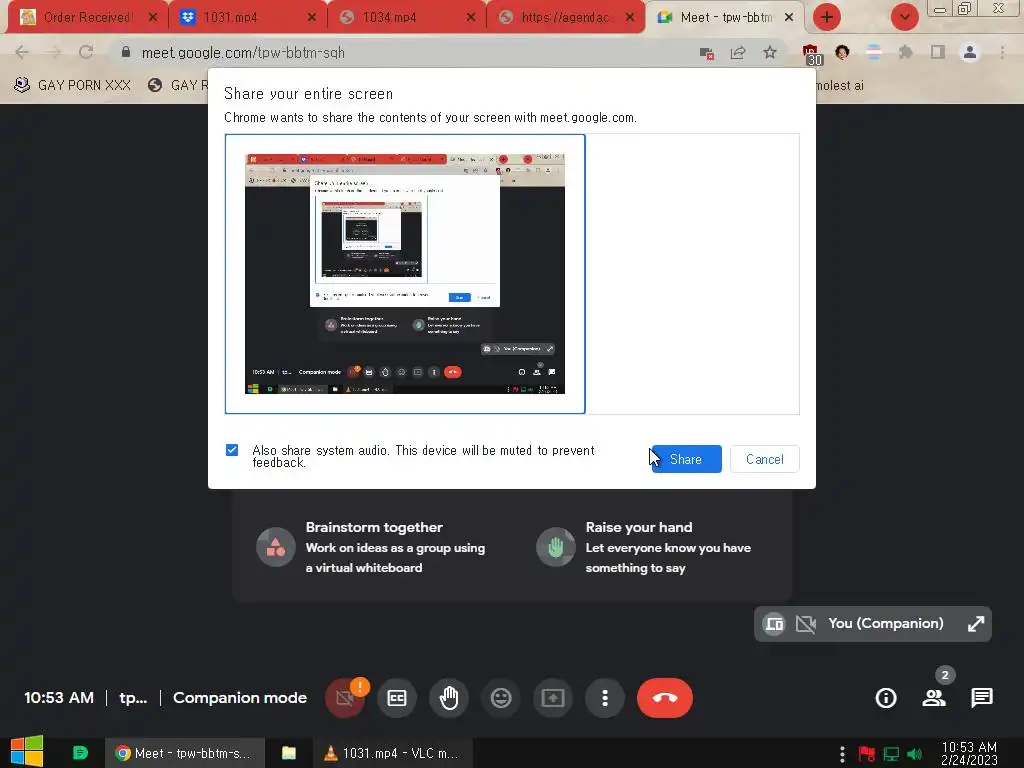Image resolution: width=1024 pixels, height=768 pixels.
Task: Show the participants people panel
Action: 934,698
